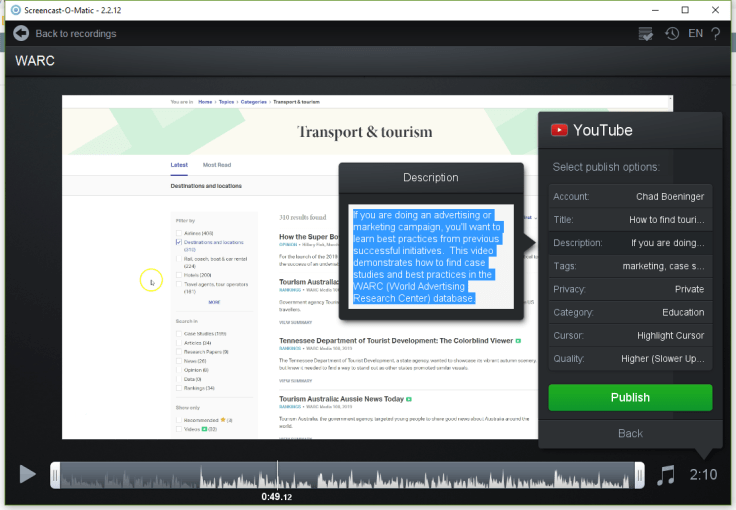
Task: Select the Latest tab in video preview
Action: point(179,165)
